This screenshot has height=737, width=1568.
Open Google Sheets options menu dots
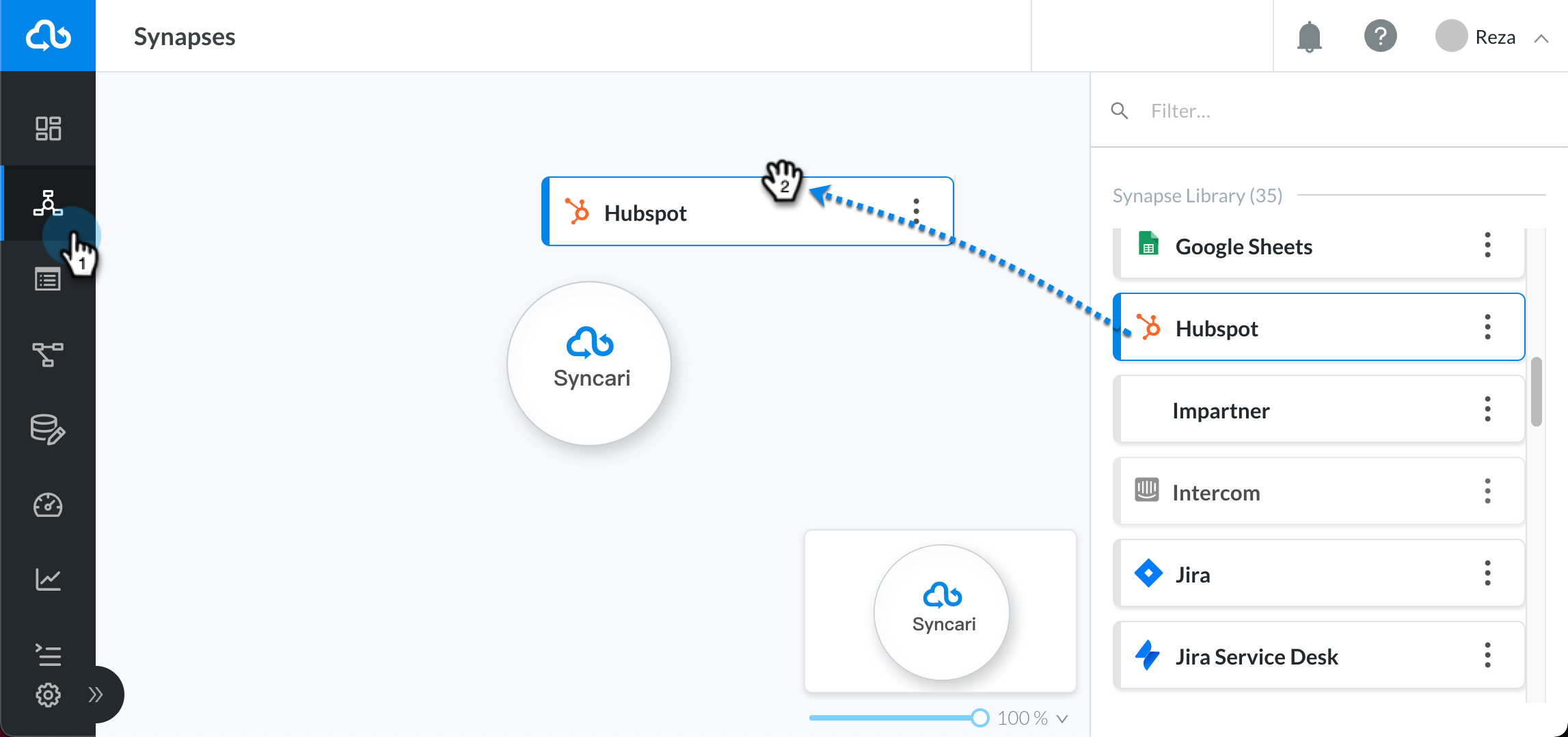pyautogui.click(x=1487, y=245)
